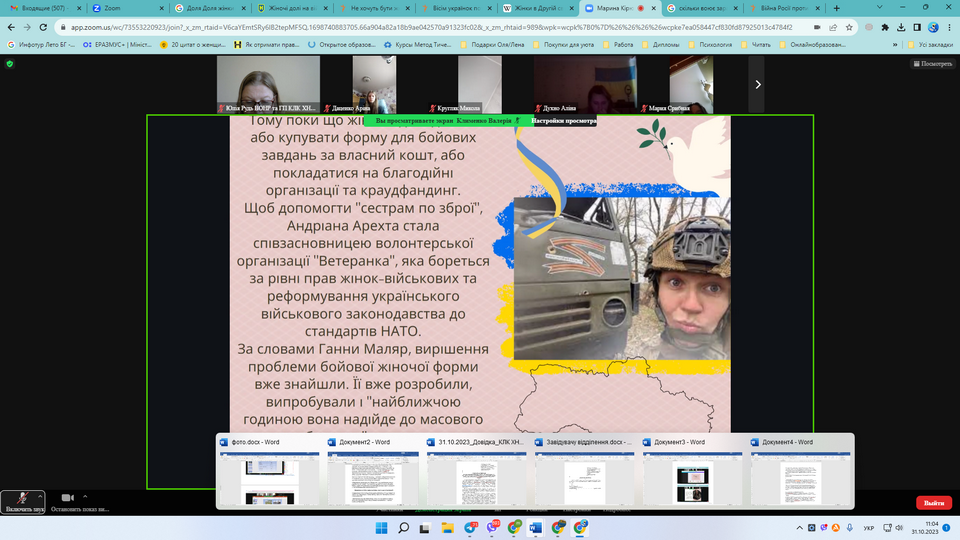Open the Настройки просмотра view options
The height and width of the screenshot is (540, 960).
click(563, 120)
